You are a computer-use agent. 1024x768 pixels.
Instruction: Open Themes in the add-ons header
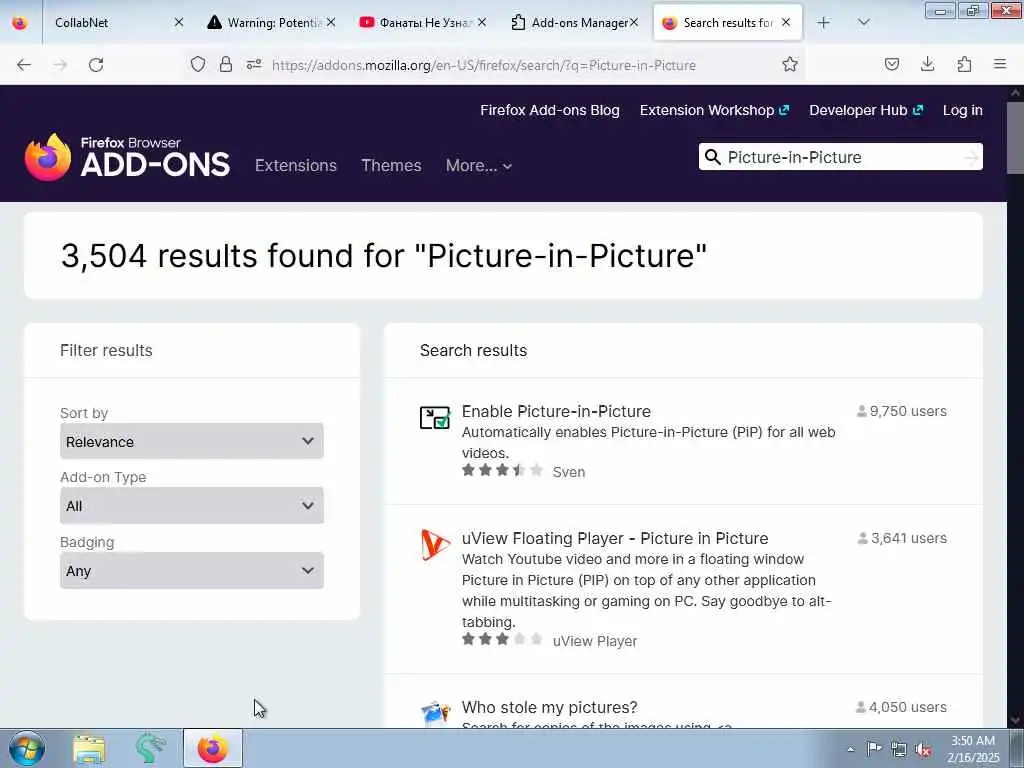391,165
